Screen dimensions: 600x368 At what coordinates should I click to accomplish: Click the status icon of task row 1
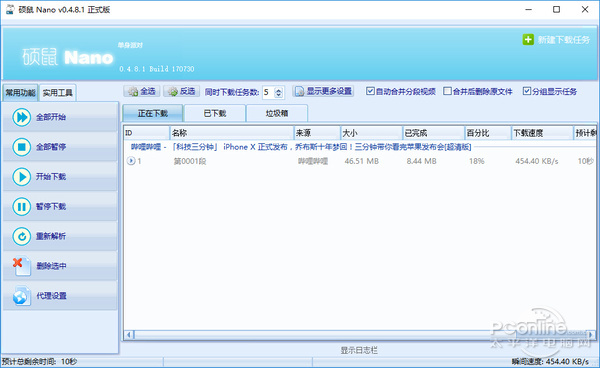click(x=131, y=161)
